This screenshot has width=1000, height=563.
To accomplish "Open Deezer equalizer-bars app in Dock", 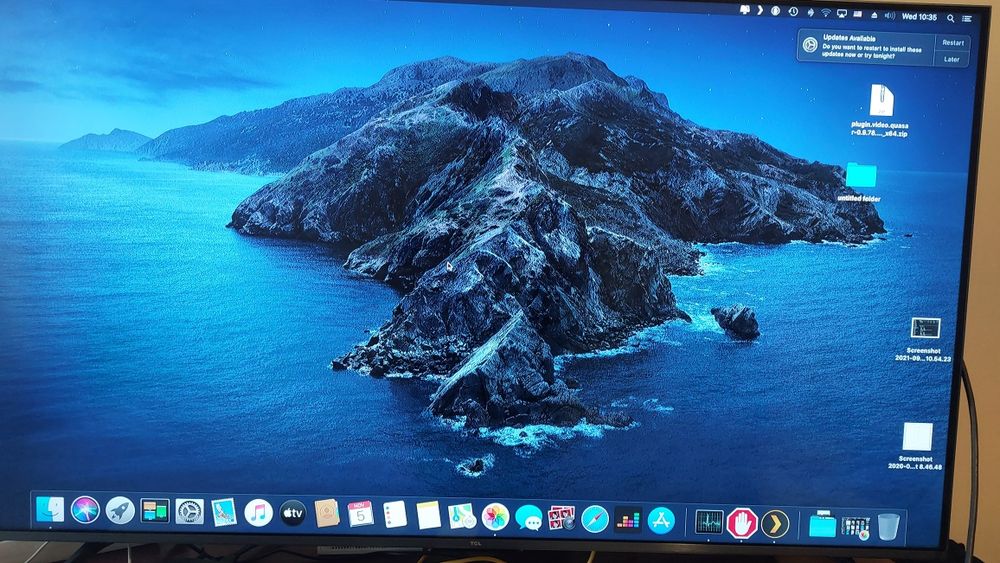I will [628, 520].
